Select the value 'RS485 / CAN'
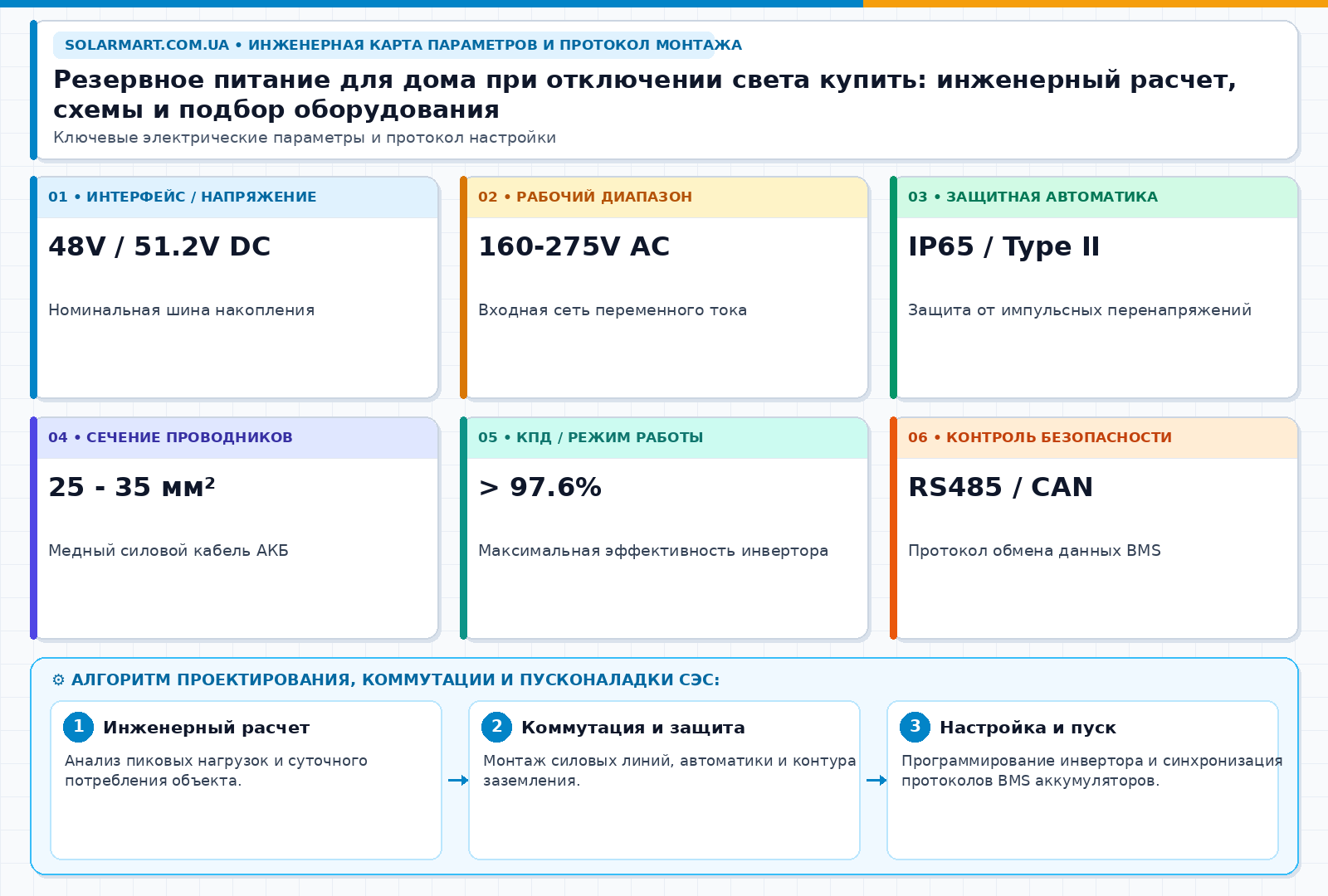Viewport: 1328px width, 896px height. click(1001, 487)
